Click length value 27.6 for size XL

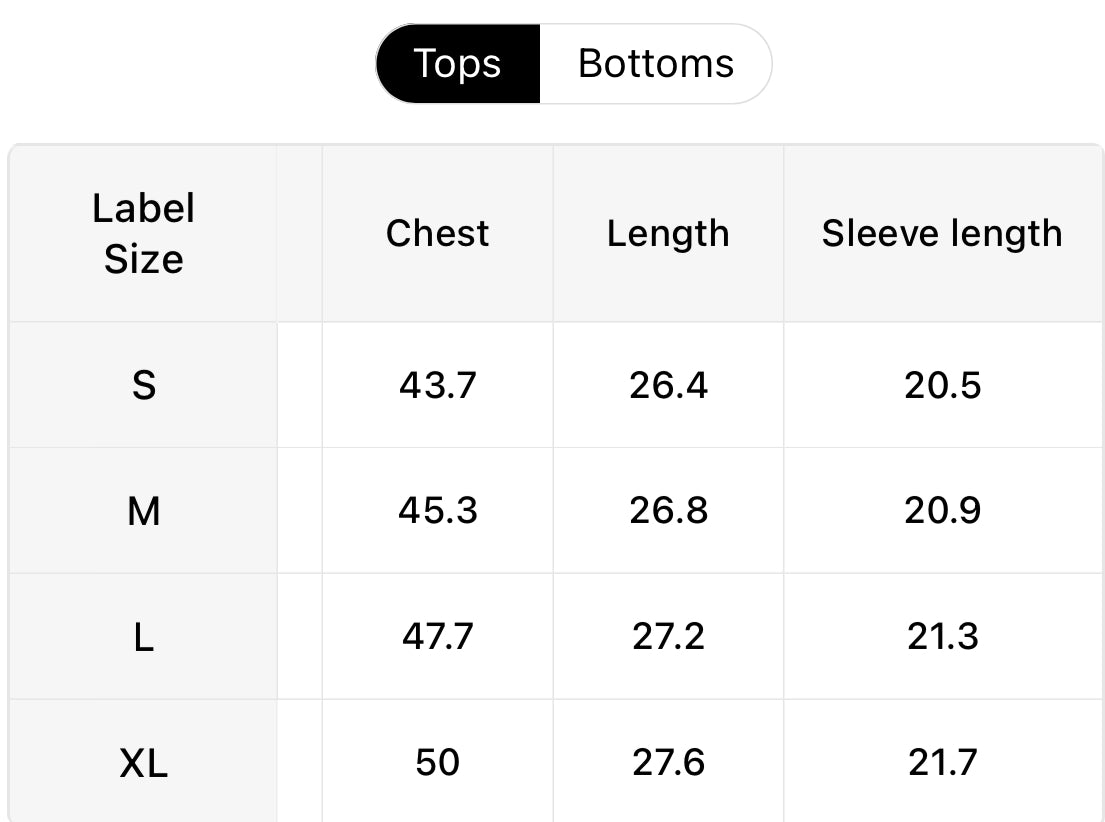(x=668, y=762)
